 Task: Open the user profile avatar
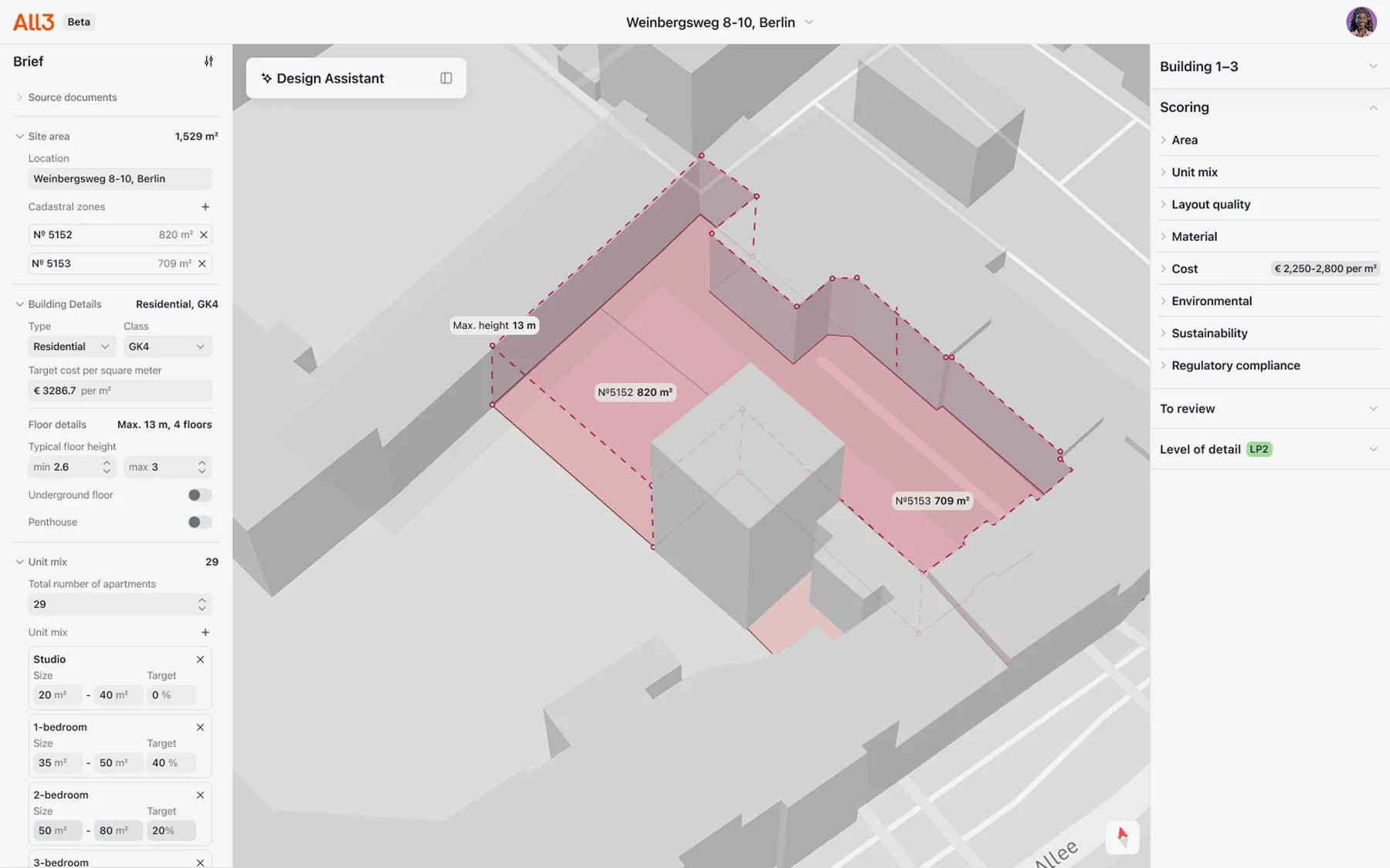tap(1361, 22)
